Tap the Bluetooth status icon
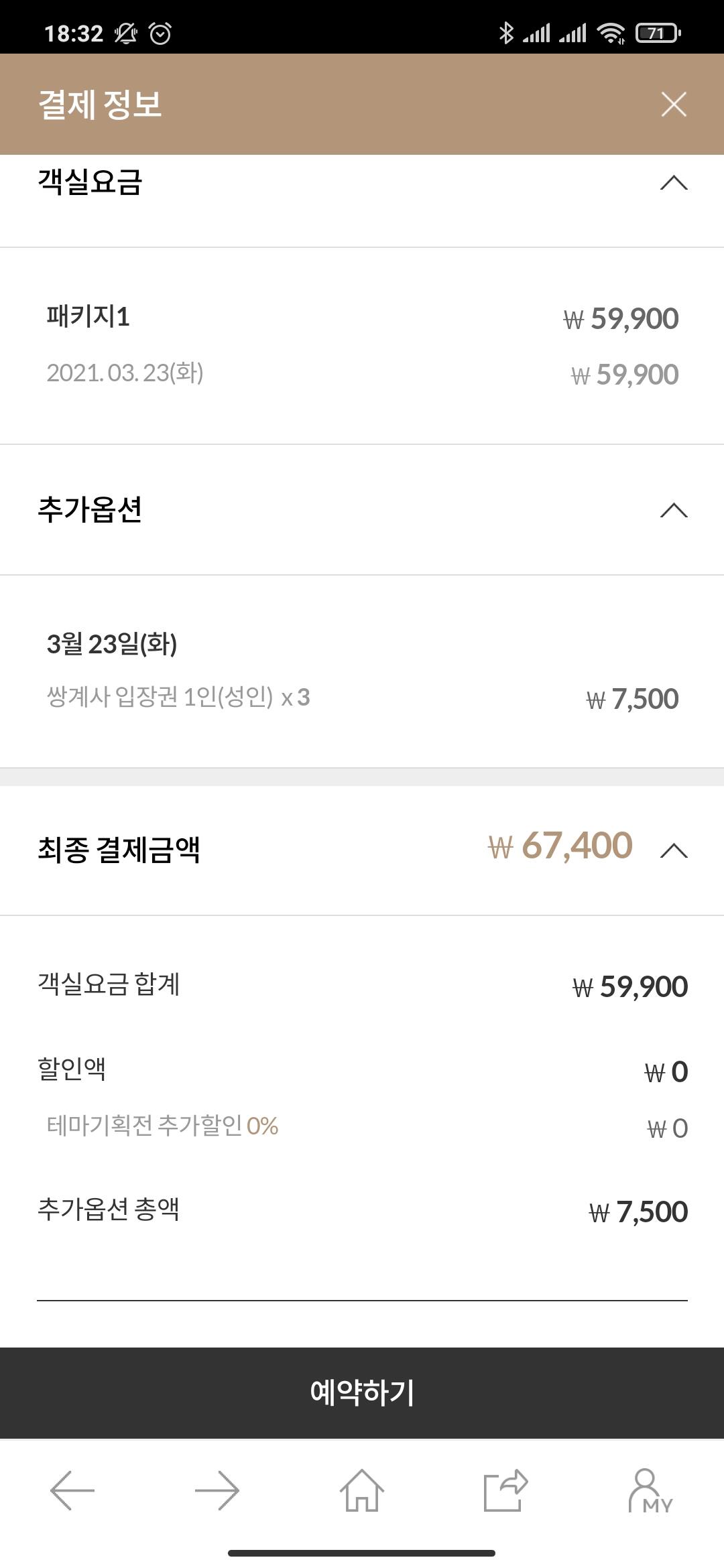Screen dimensions: 724x1568 click(506, 32)
